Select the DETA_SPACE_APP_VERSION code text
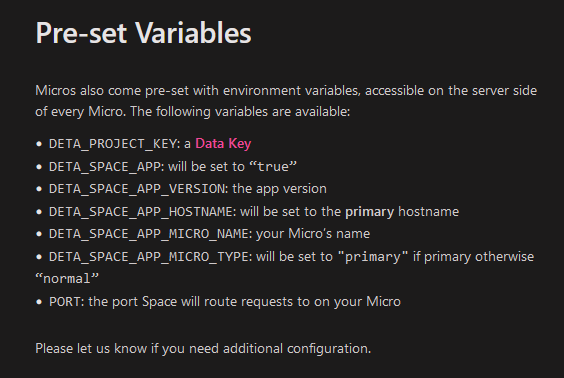 (x=137, y=189)
